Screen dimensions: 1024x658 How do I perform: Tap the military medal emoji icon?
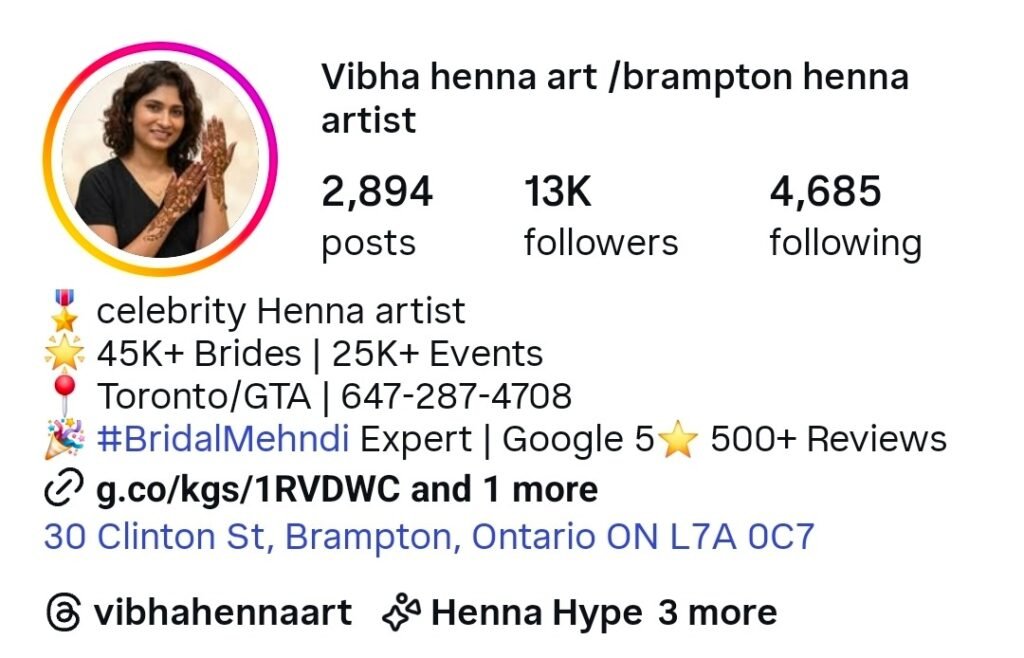(64, 311)
